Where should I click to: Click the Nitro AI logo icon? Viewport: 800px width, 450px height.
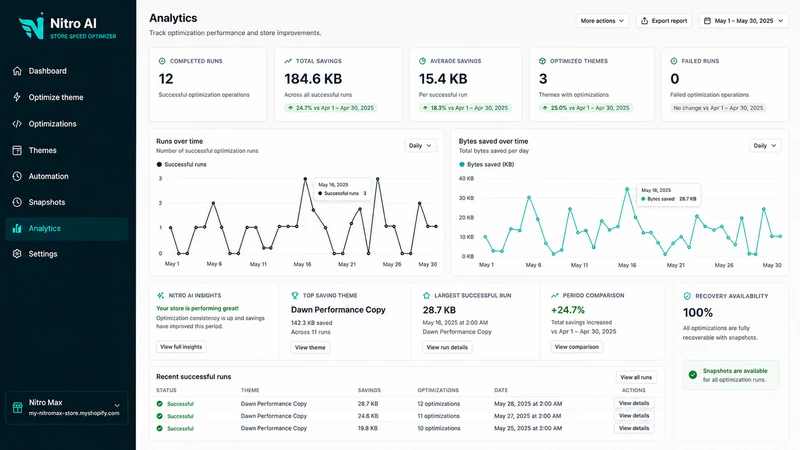coord(32,27)
